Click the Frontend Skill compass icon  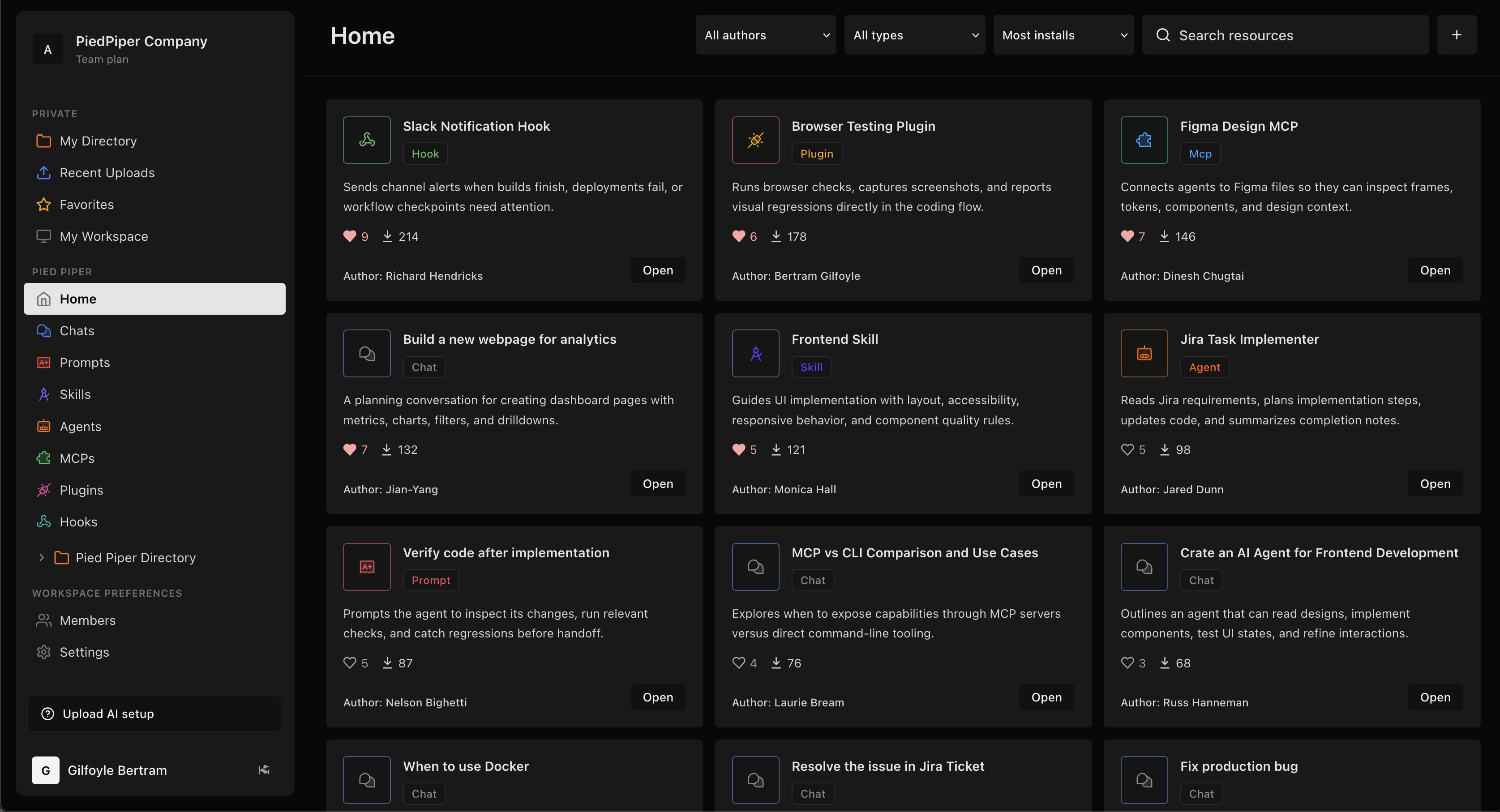[x=755, y=353]
